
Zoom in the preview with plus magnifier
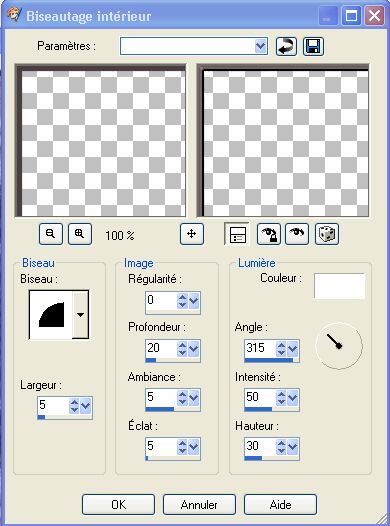point(80,234)
